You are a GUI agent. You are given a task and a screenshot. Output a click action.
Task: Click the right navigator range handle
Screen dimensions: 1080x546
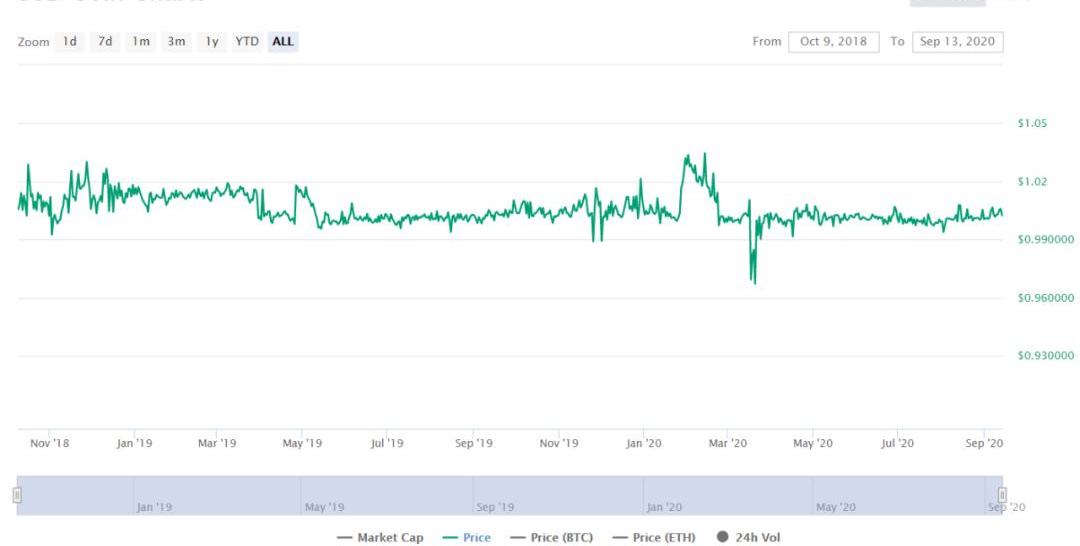[1002, 495]
